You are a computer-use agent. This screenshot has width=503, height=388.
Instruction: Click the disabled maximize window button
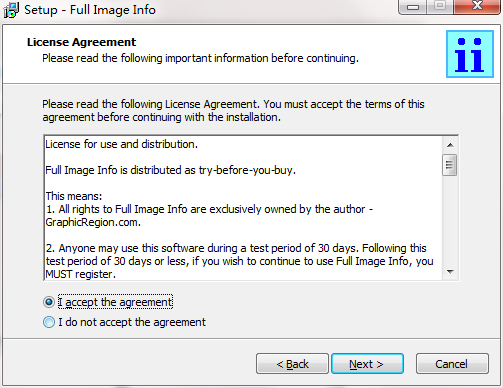(440, 7)
